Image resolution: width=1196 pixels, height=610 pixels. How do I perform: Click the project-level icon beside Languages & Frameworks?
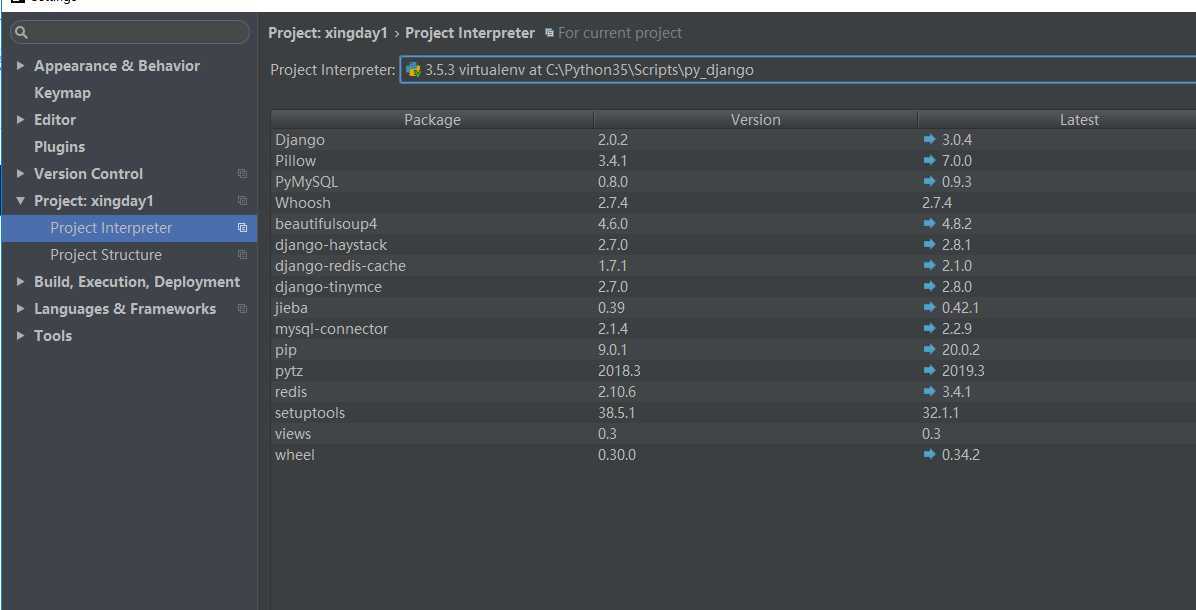point(243,309)
